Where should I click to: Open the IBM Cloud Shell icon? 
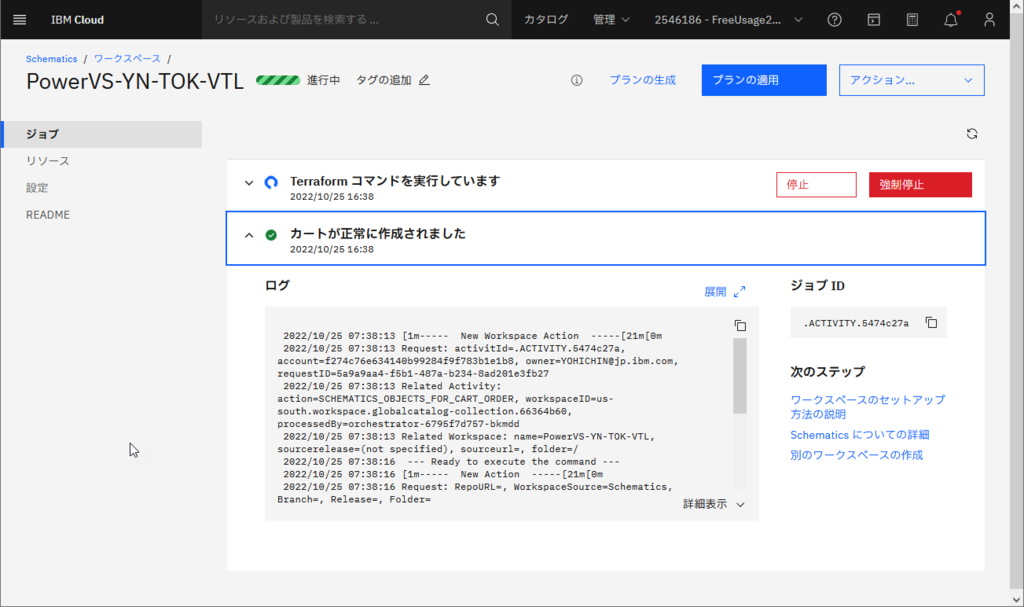click(x=873, y=20)
